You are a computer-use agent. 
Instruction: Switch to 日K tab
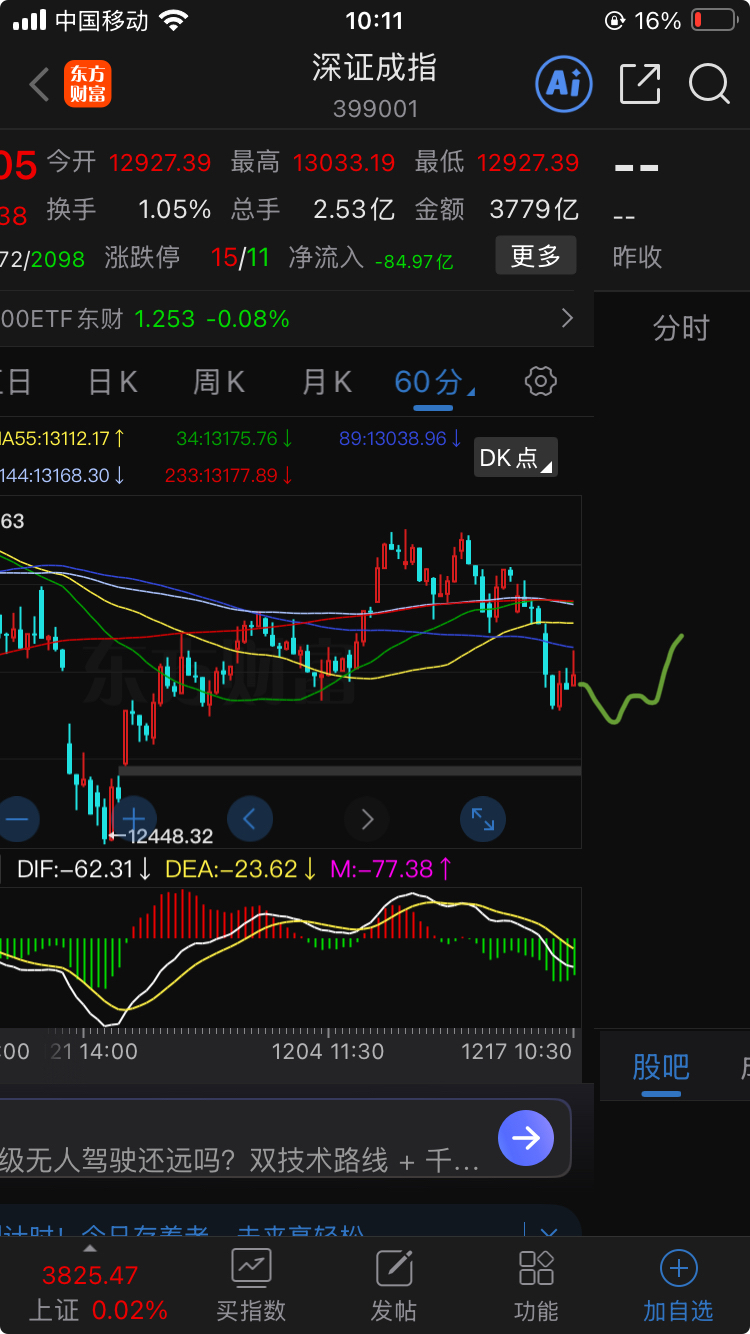pyautogui.click(x=113, y=382)
